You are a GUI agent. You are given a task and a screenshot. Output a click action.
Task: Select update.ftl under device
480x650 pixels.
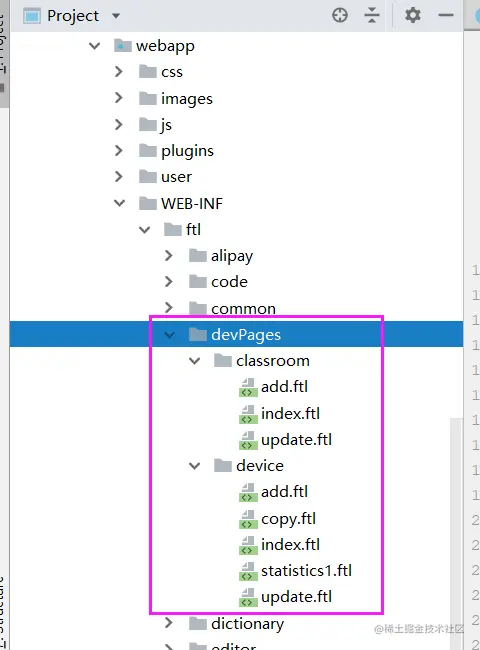[296, 597]
